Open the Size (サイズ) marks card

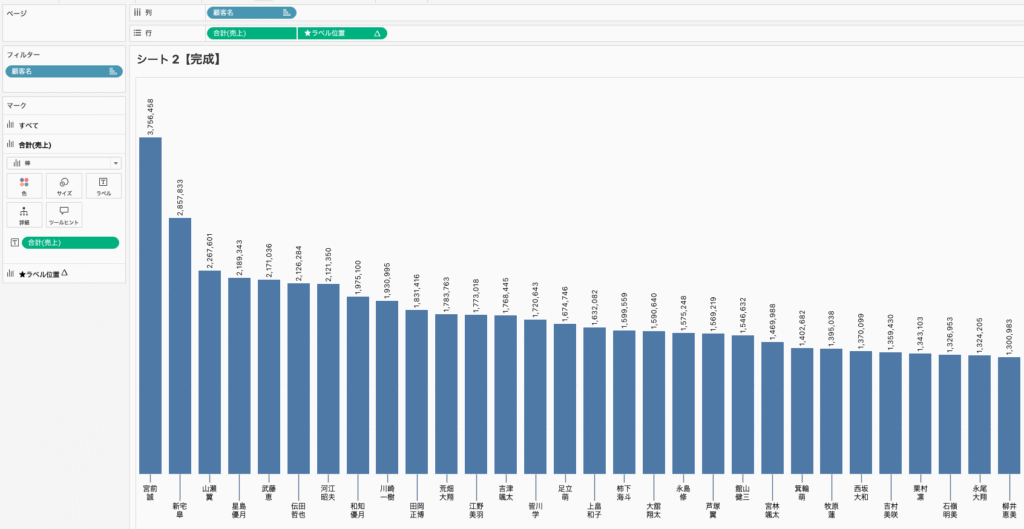coord(64,186)
